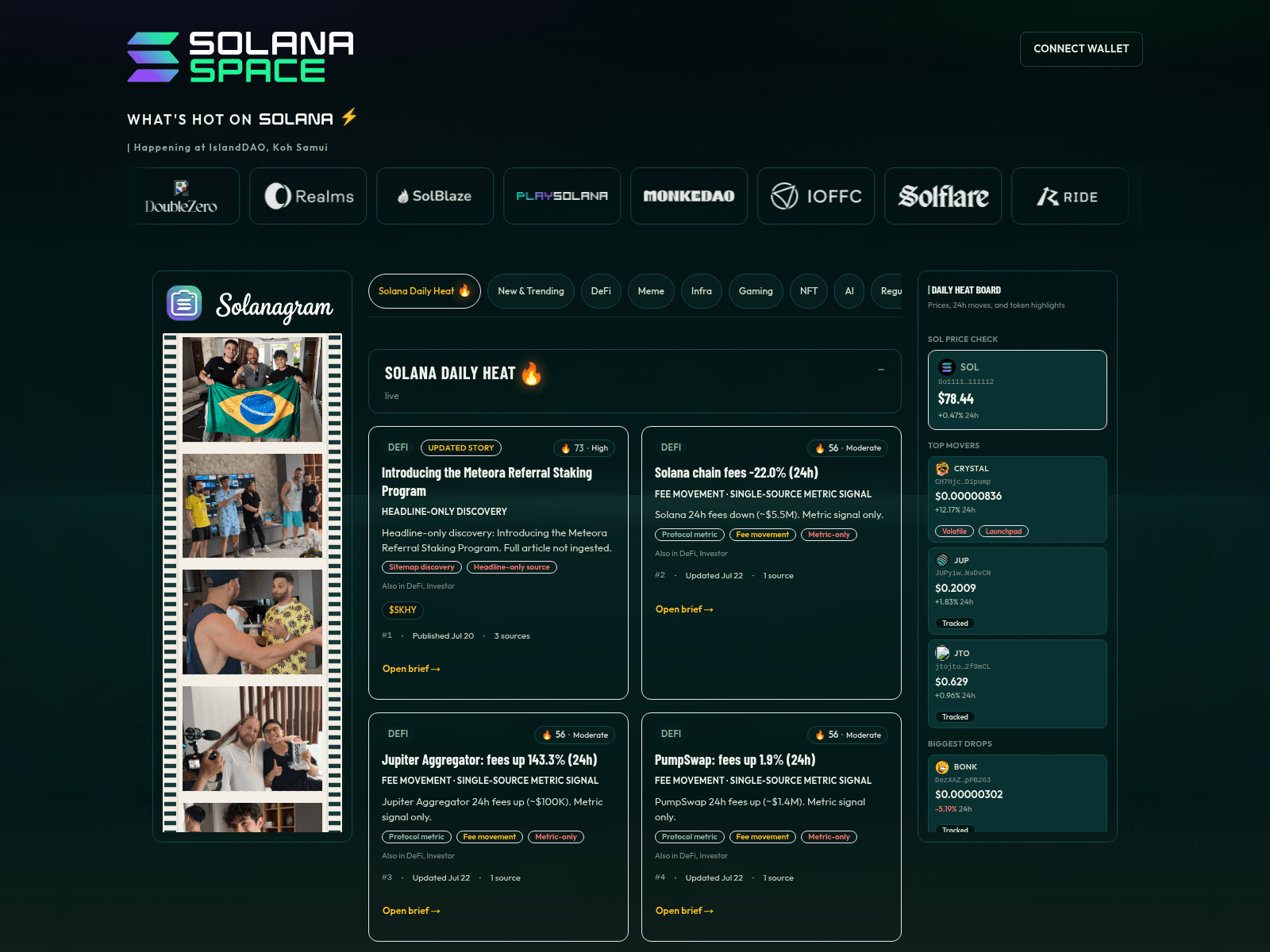This screenshot has width=1270, height=952.
Task: Click the Headline-only source tag
Action: click(x=512, y=567)
